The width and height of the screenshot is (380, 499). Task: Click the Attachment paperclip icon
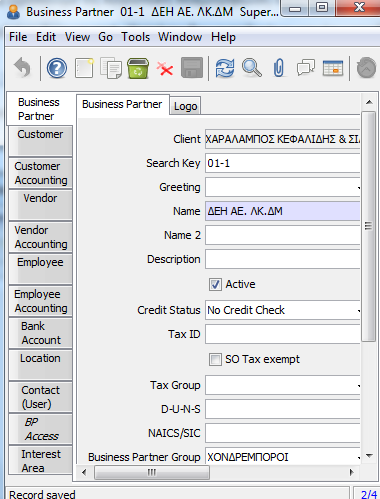pos(279,68)
